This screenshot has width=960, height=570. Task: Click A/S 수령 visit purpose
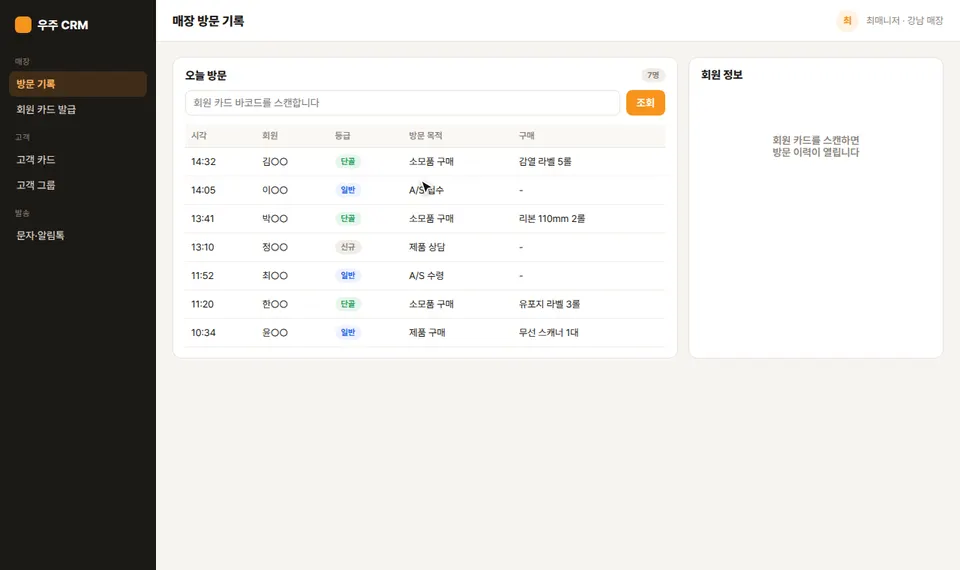[x=426, y=276]
